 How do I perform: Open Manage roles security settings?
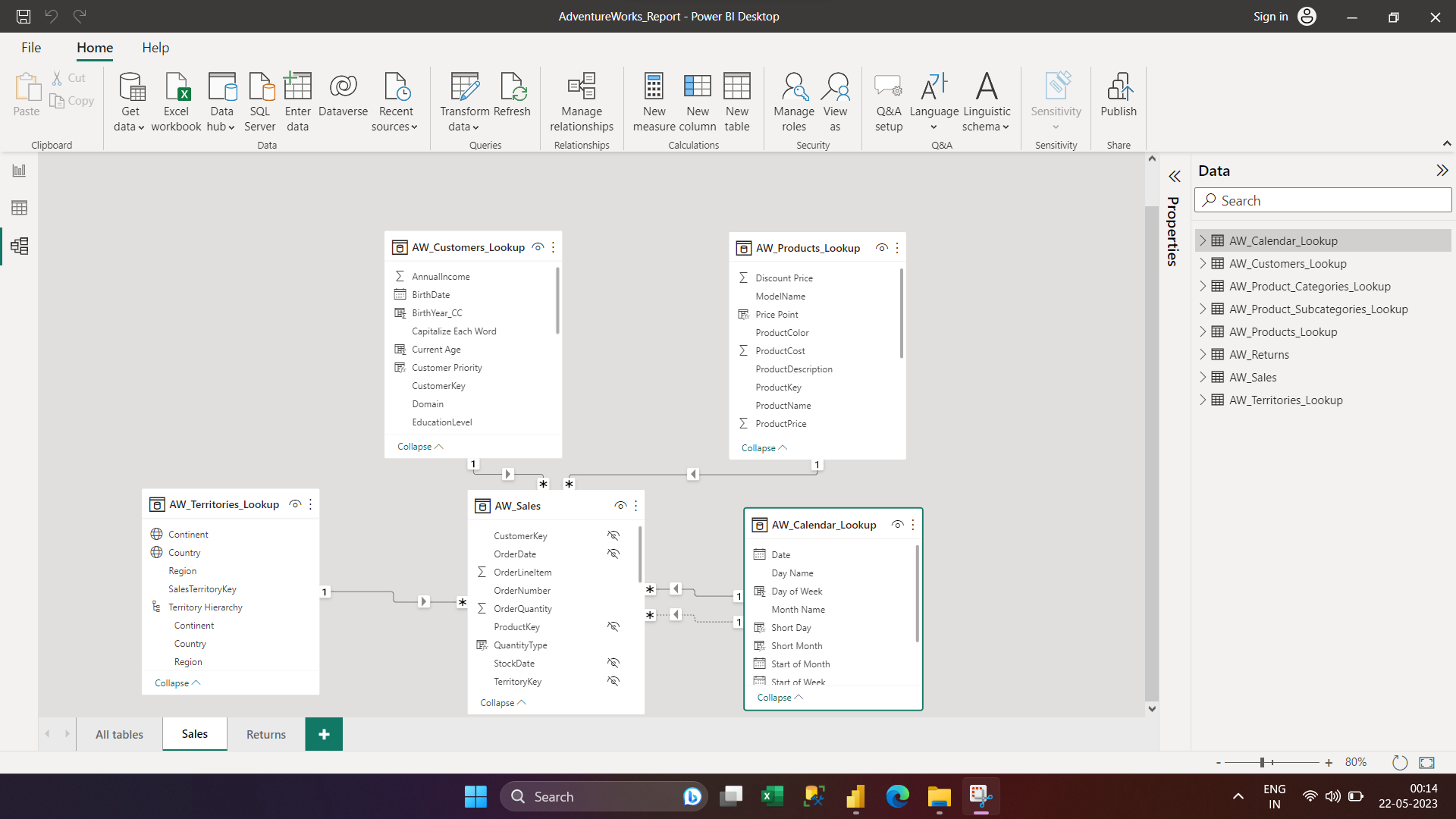(x=794, y=102)
